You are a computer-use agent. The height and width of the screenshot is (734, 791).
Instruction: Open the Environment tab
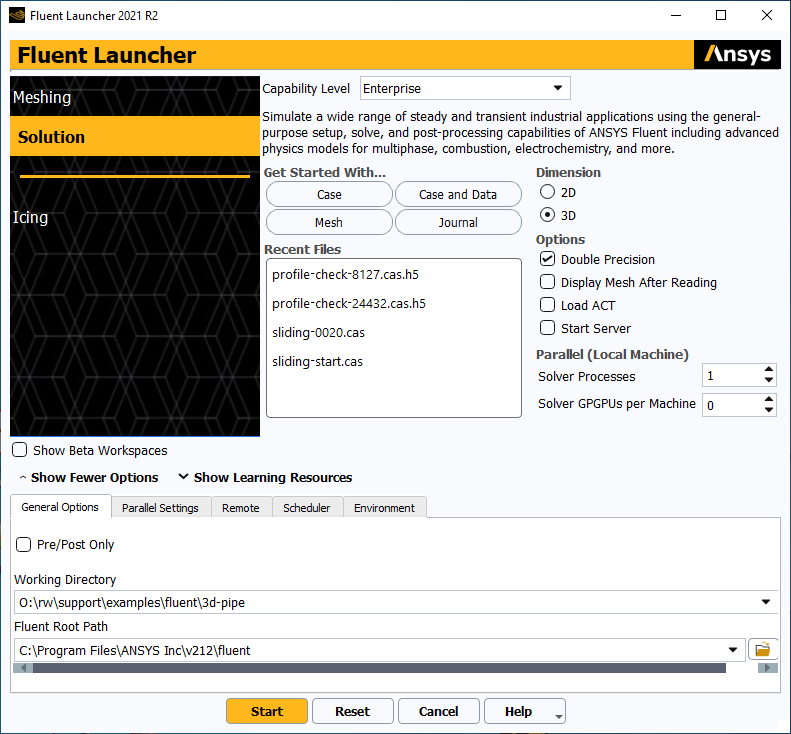384,508
